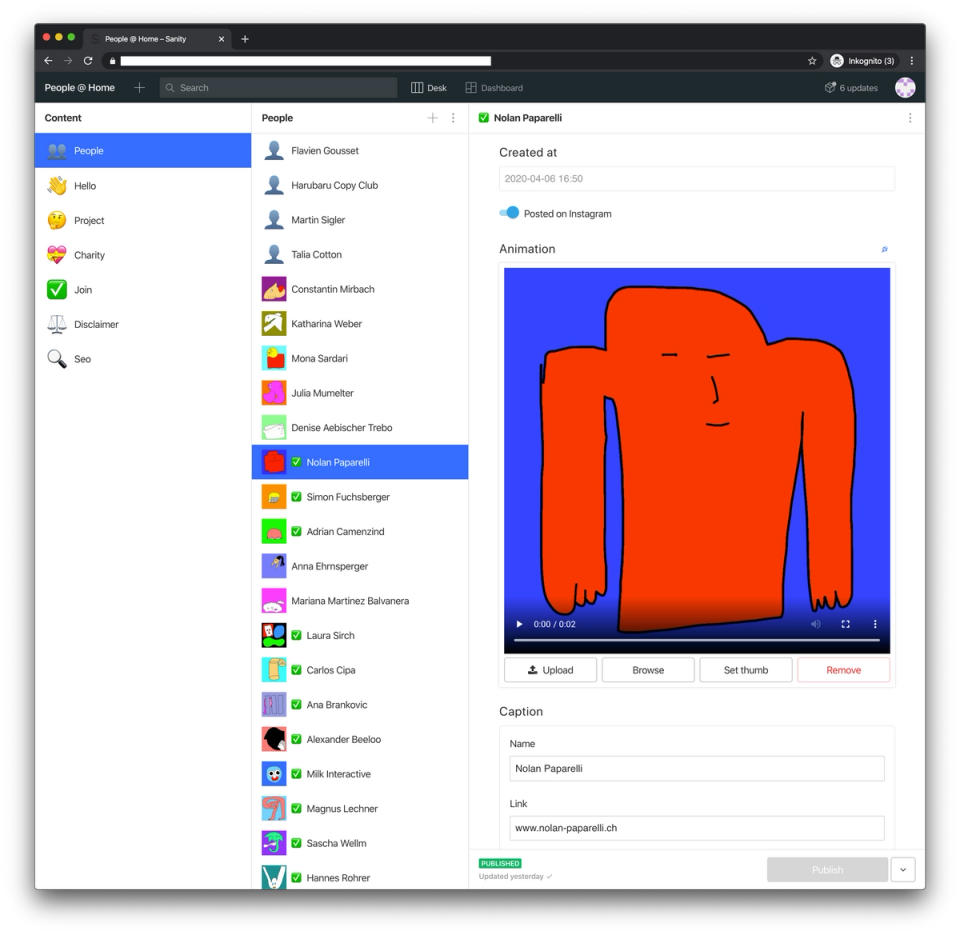Click the pin icon beside Animation

(884, 249)
